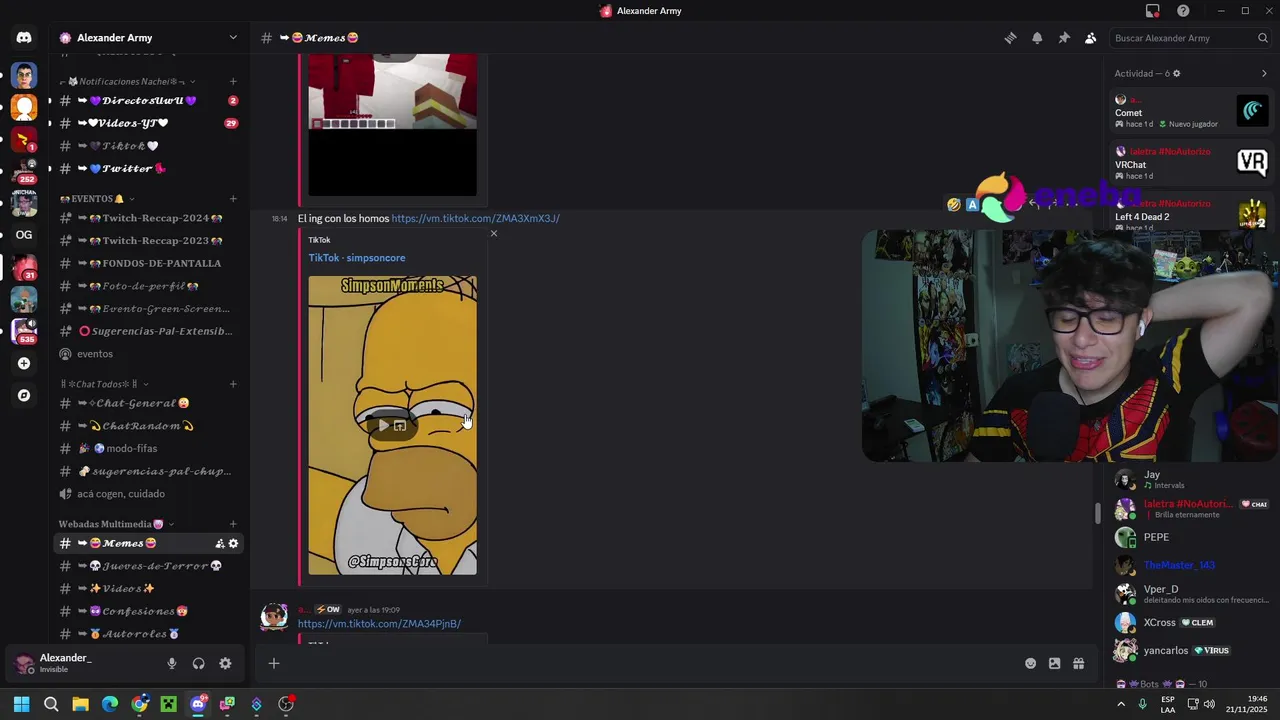The height and width of the screenshot is (720, 1280).
Task: Open Confesiones channel
Action: tap(148, 611)
